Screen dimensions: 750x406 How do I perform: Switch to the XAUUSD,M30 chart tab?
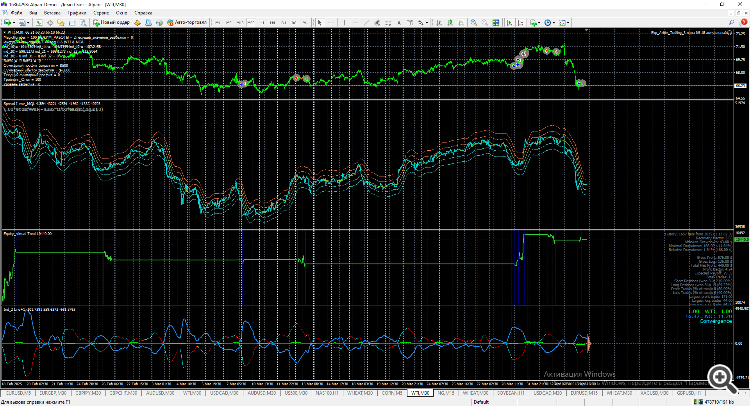pyautogui.click(x=654, y=393)
